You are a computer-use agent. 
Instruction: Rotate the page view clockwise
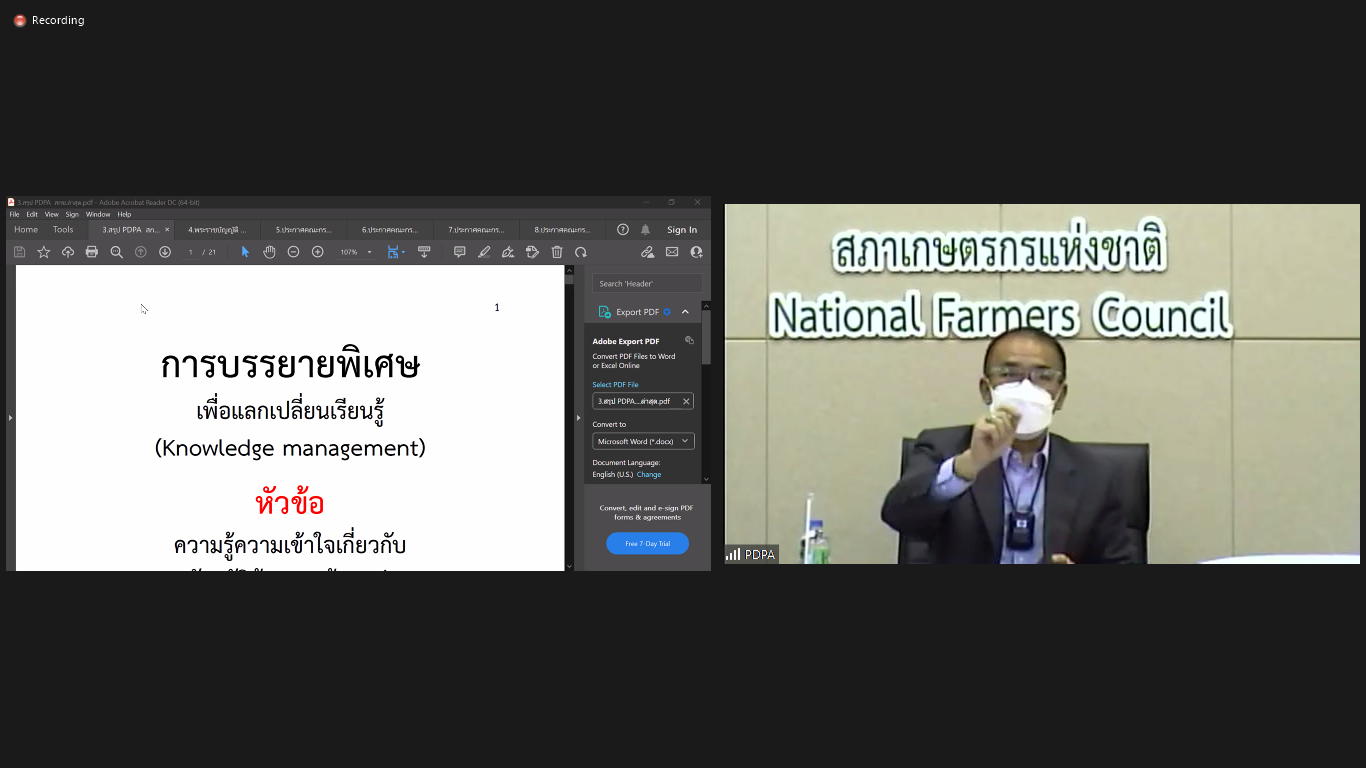click(581, 252)
